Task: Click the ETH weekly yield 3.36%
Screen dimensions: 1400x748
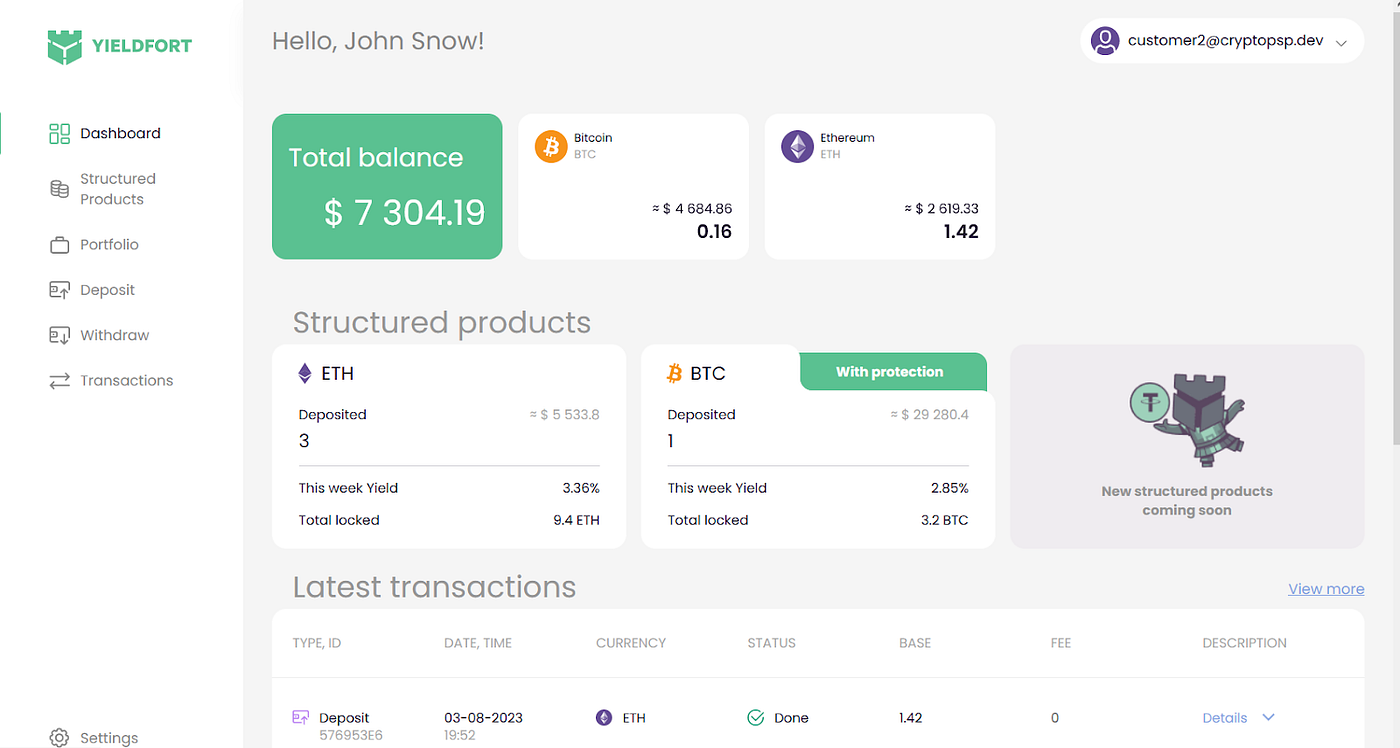Action: (x=581, y=488)
